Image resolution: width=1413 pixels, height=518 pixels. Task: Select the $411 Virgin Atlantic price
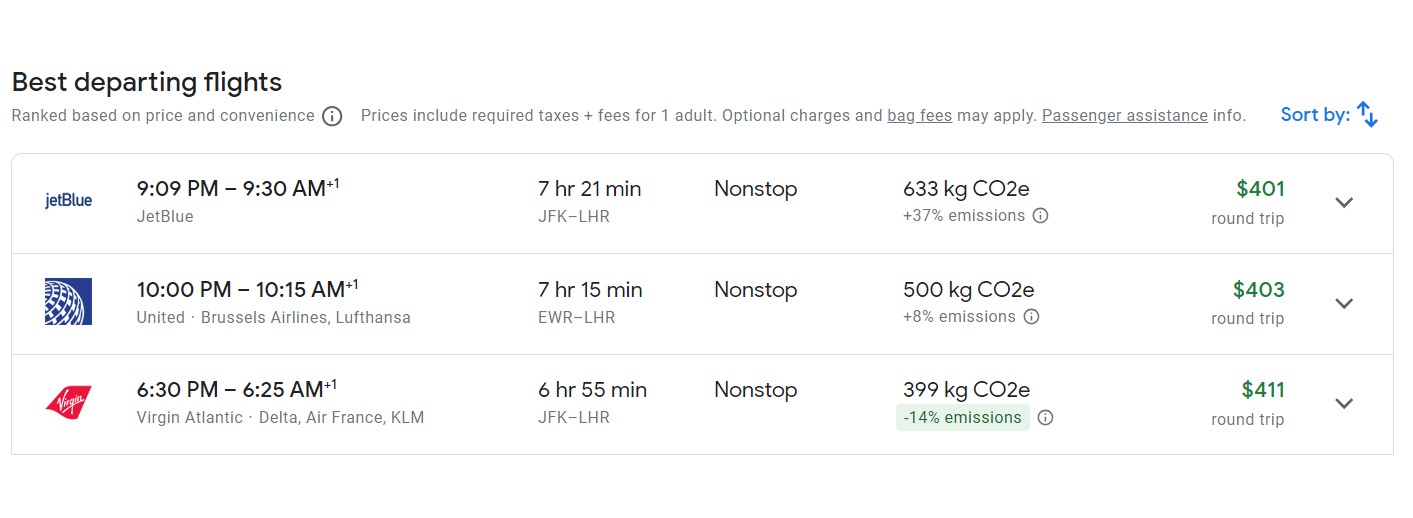(x=1262, y=390)
